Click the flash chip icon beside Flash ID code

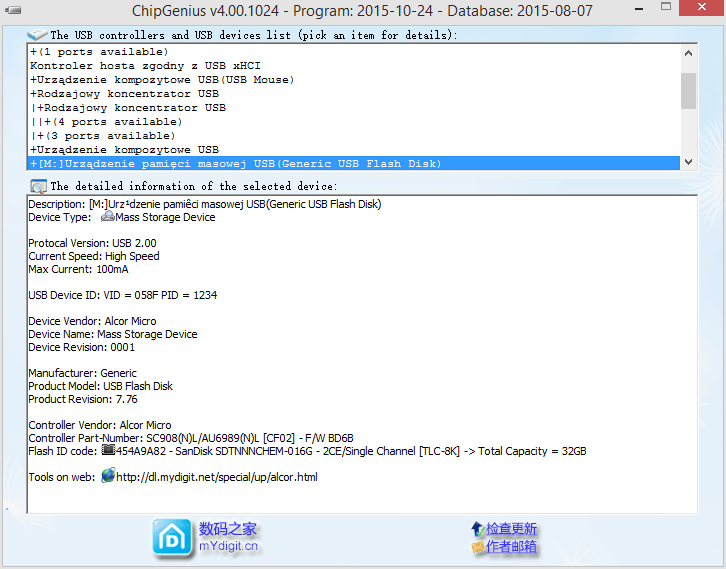[x=108, y=450]
